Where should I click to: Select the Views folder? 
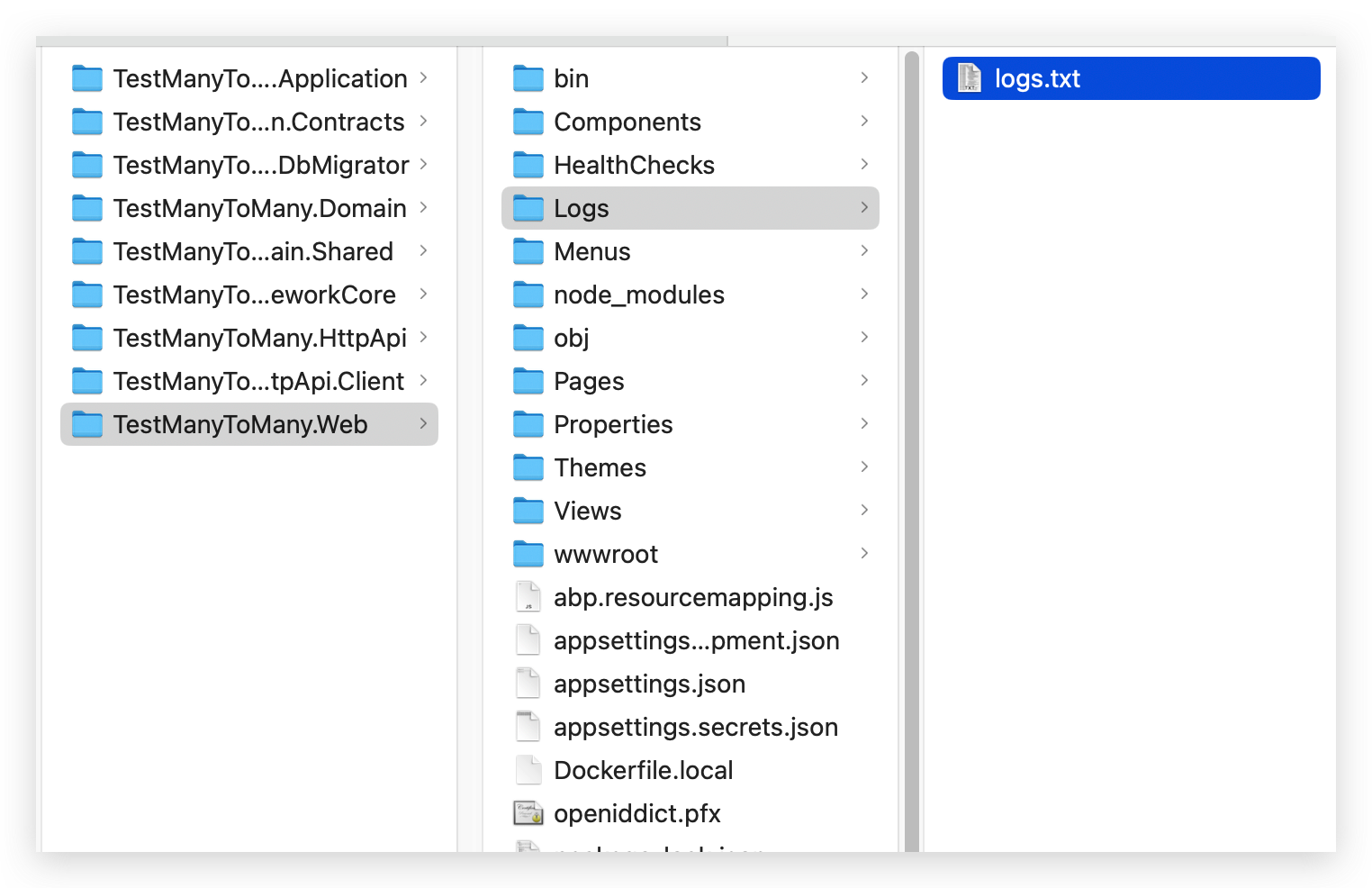[x=588, y=511]
